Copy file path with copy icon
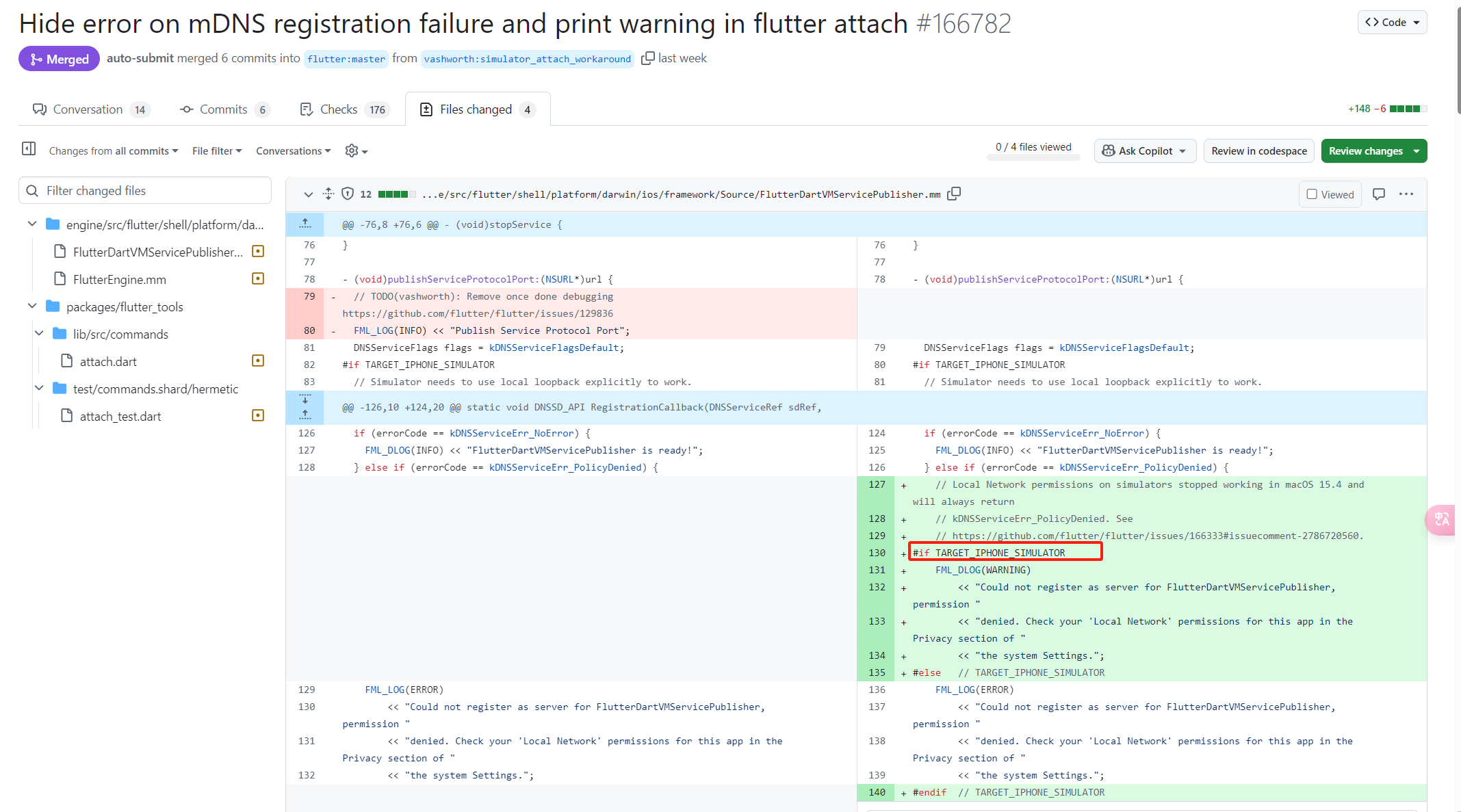Viewport: 1461px width, 812px height. (954, 194)
